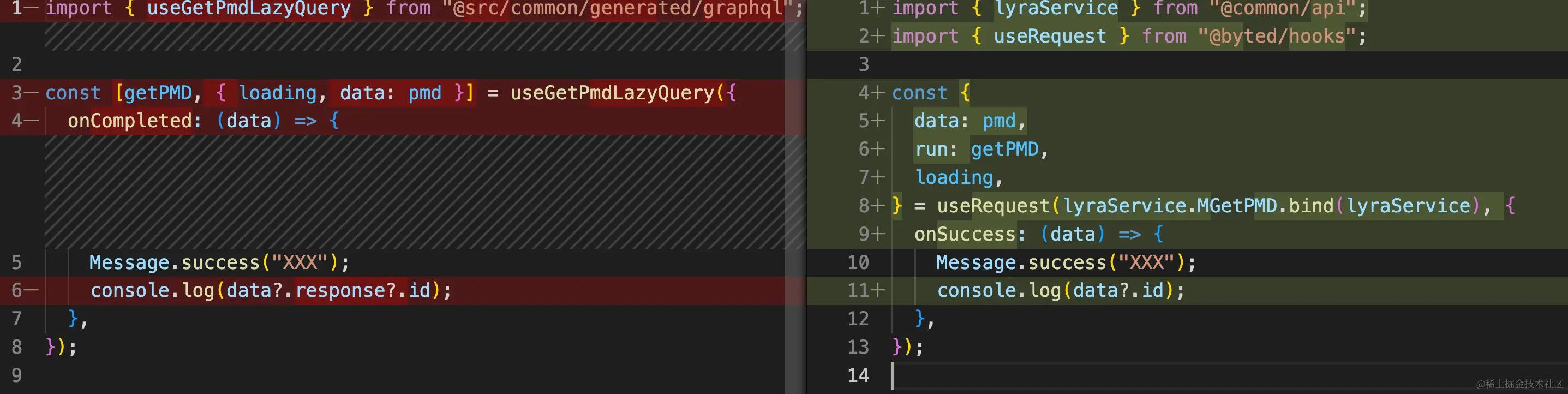This screenshot has height=394, width=1568.
Task: Click 'pmd' on added line 5
Action: (x=999, y=121)
